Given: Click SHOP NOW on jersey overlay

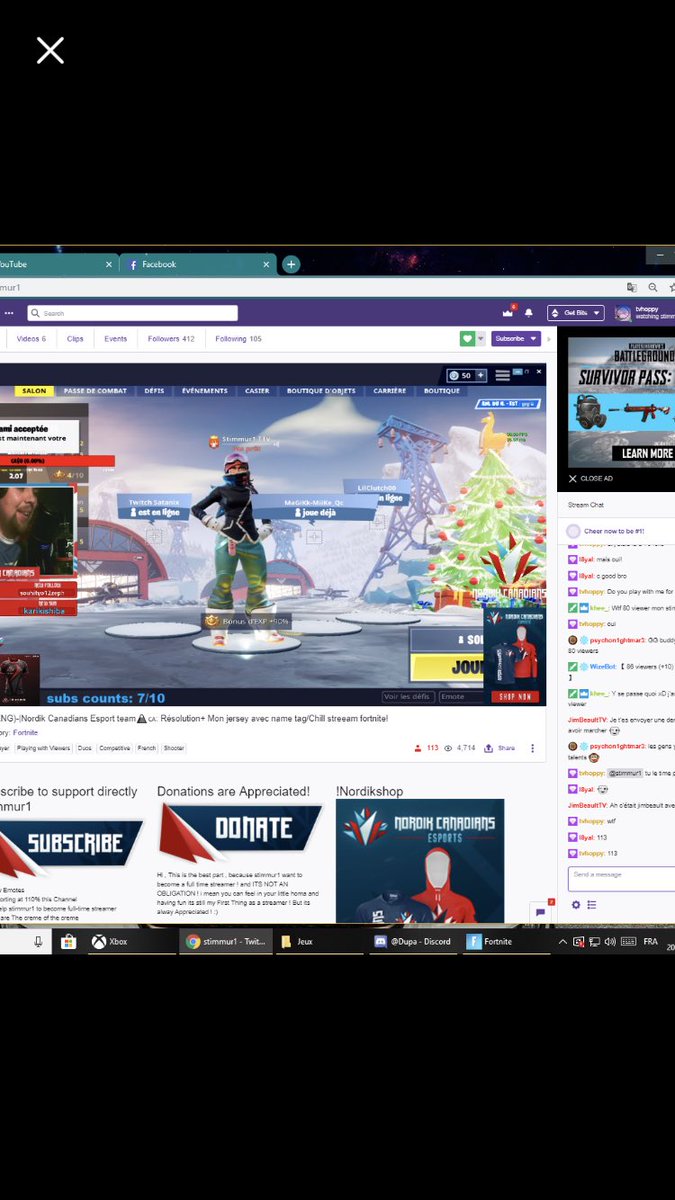Looking at the screenshot, I should click(514, 697).
